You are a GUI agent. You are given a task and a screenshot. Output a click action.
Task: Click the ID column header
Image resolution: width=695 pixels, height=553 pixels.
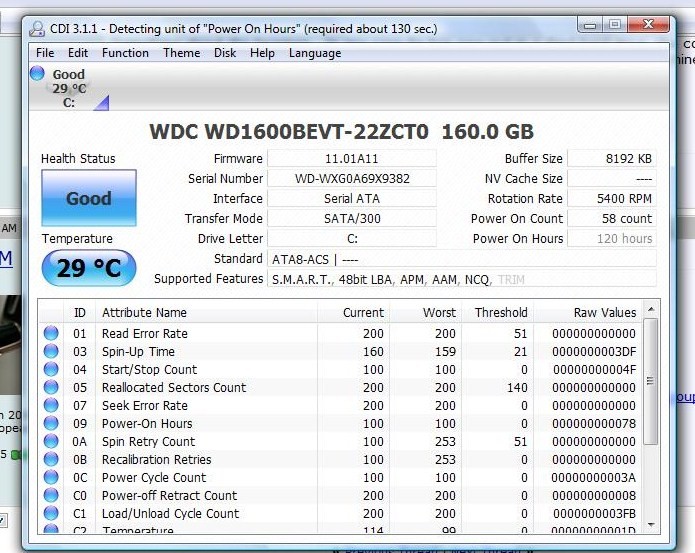[x=80, y=313]
